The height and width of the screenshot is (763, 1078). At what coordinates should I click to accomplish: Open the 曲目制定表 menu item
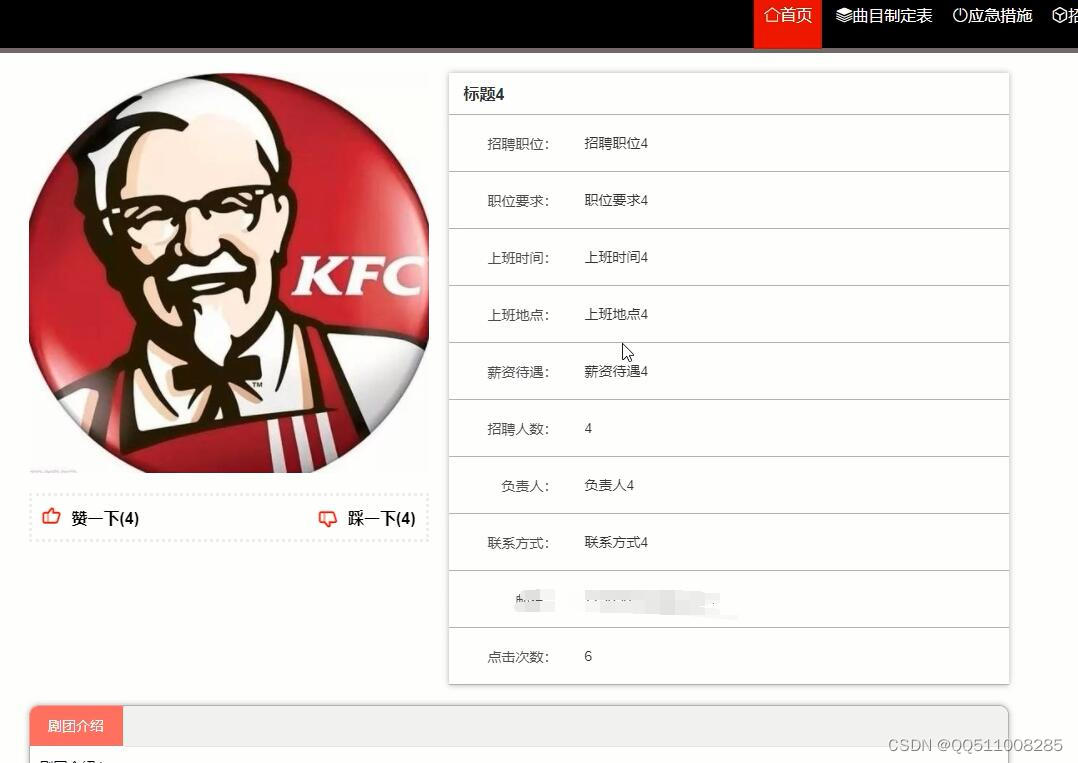(883, 15)
